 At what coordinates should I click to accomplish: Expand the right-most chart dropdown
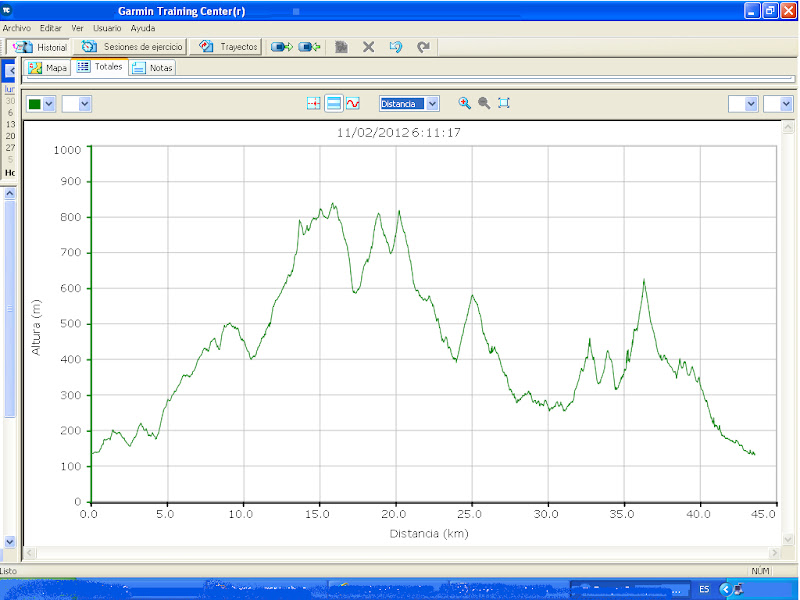(x=786, y=104)
